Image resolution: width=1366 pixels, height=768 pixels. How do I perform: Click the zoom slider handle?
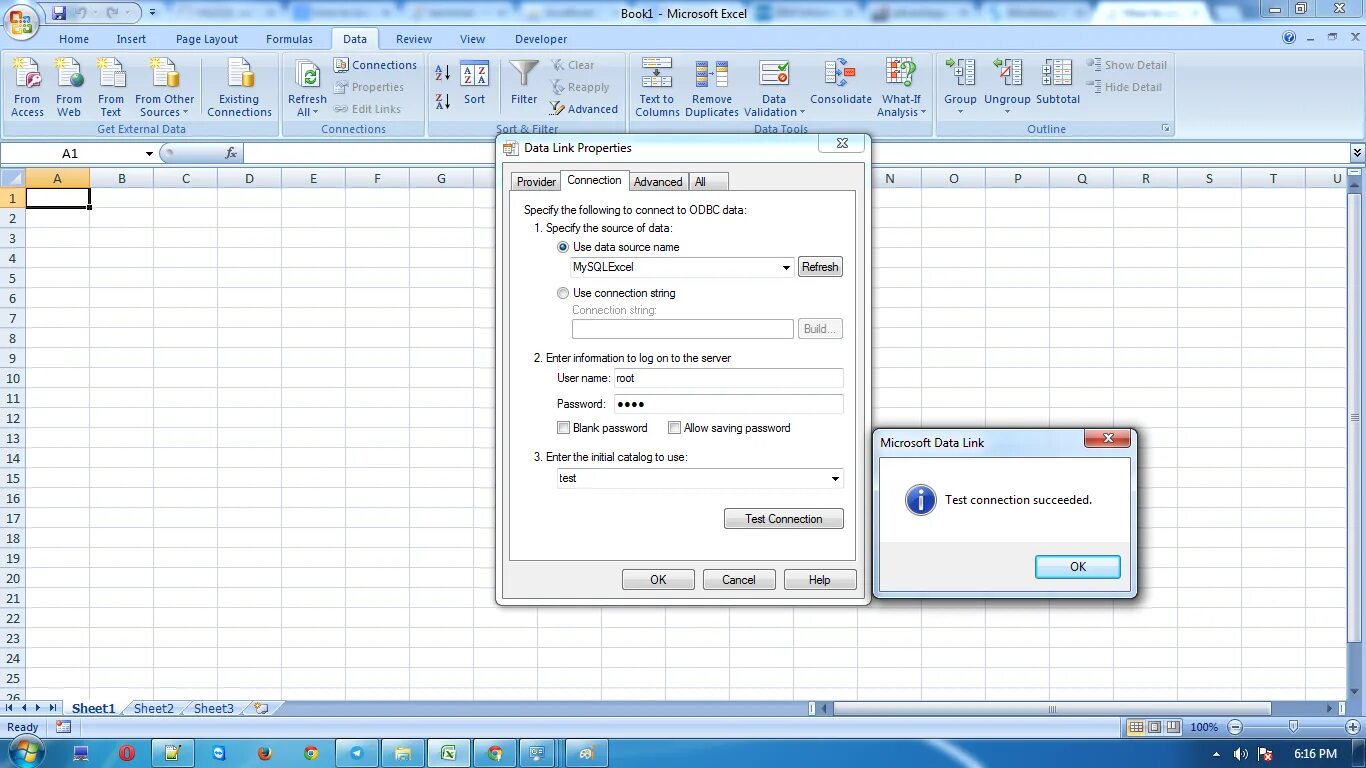1293,727
